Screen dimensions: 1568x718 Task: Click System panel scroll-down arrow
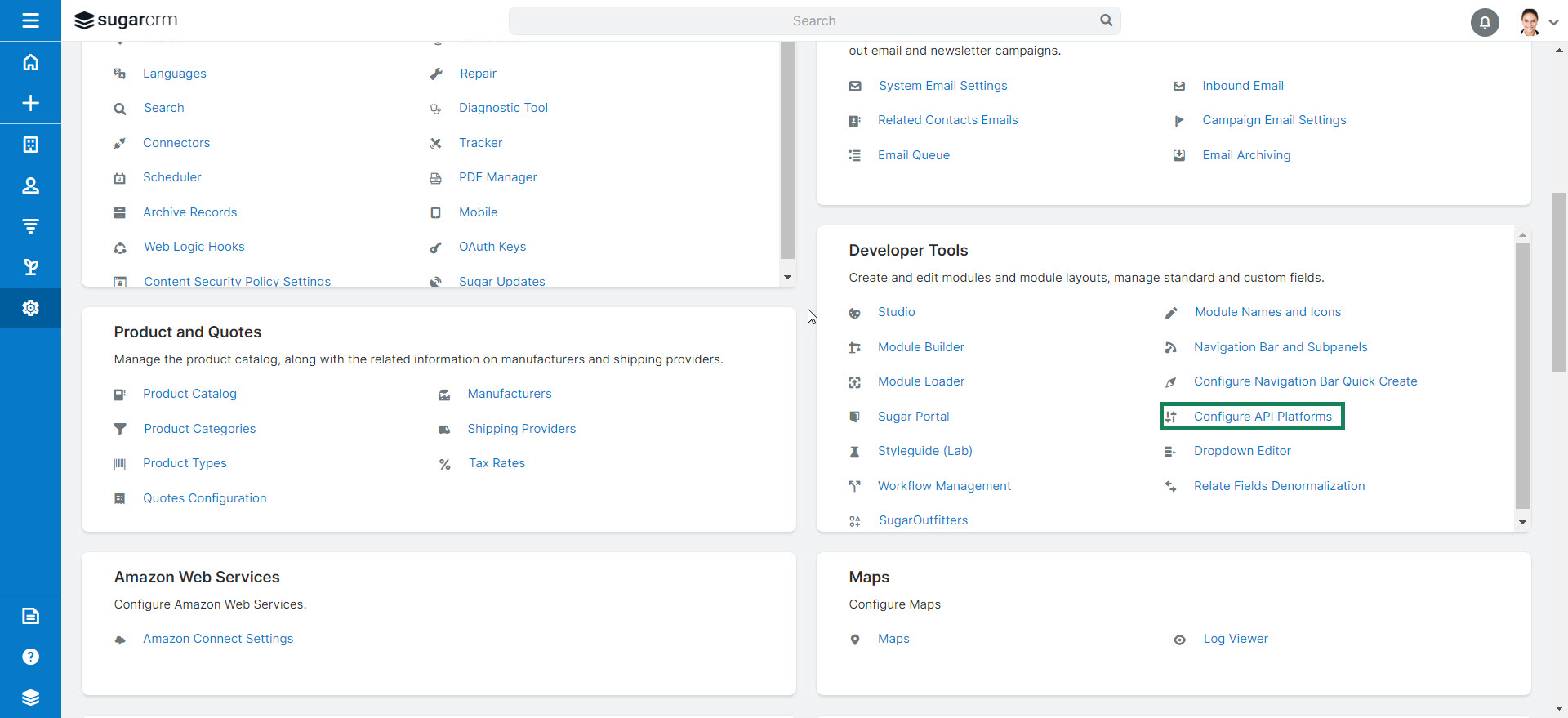[787, 277]
